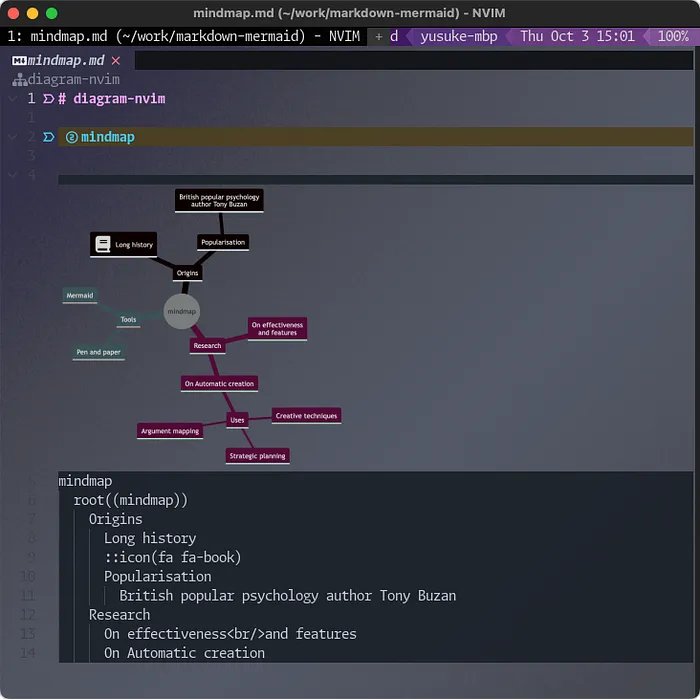Click the 'Creative techniques' diagram node
This screenshot has width=700, height=699.
[x=306, y=416]
